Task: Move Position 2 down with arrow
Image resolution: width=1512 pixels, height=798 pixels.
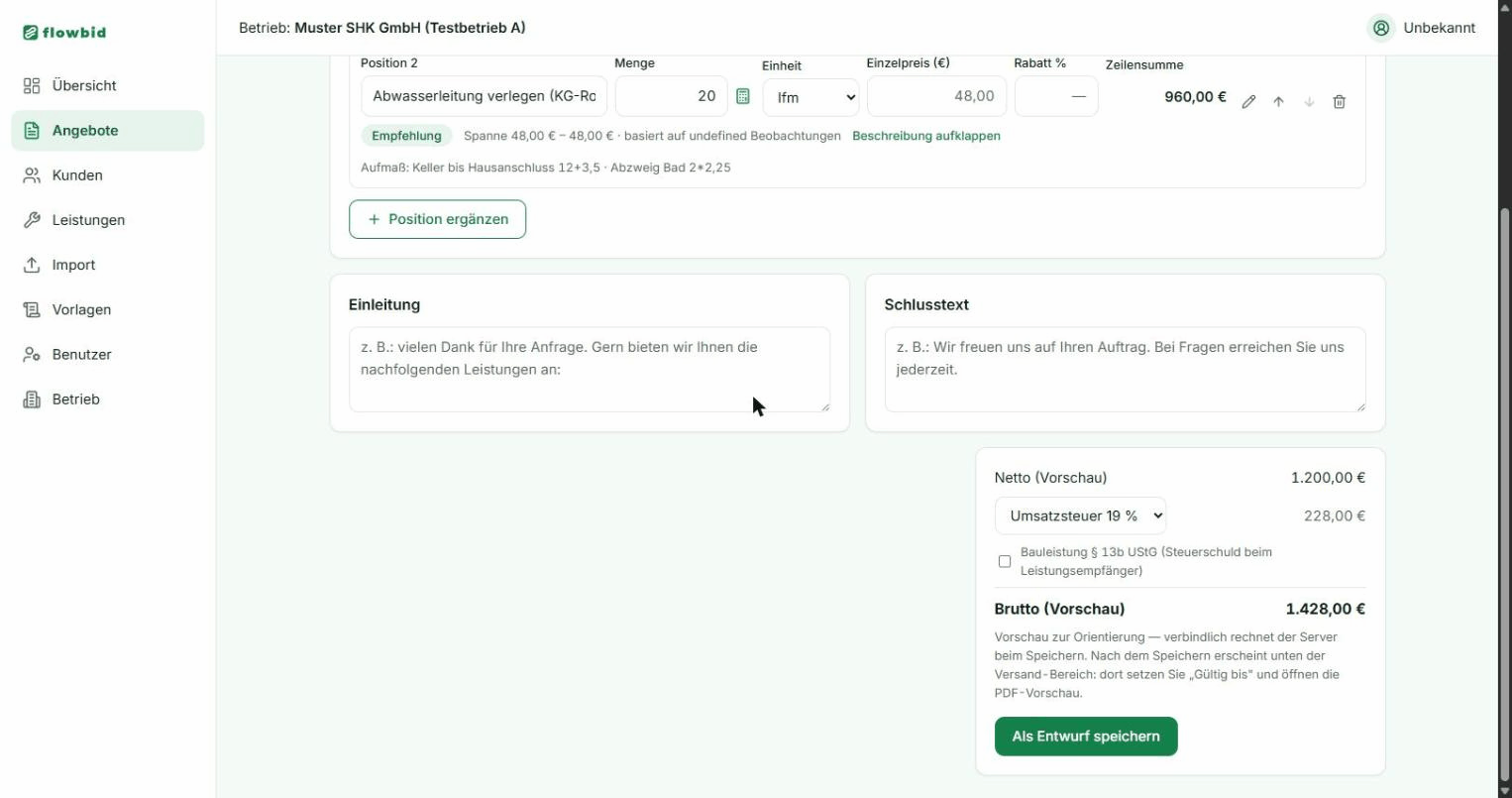Action: pos(1309,101)
